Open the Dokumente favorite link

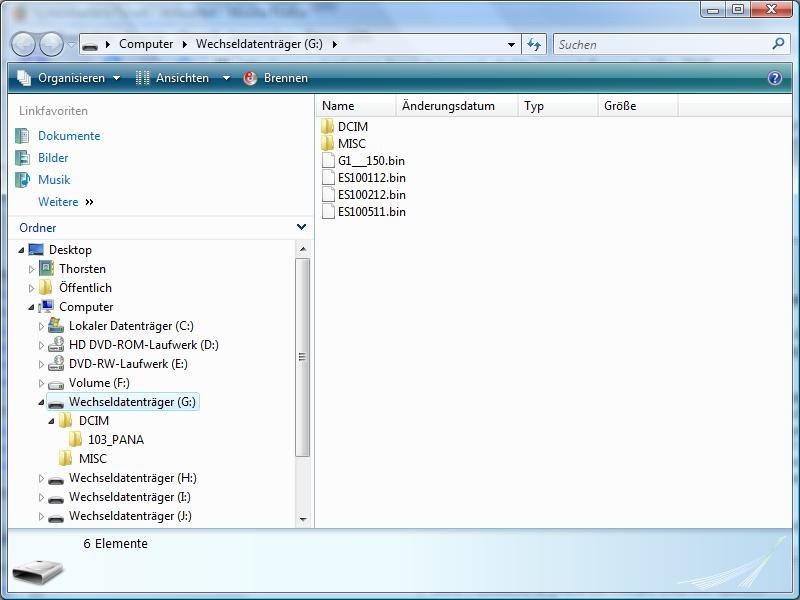[x=69, y=136]
